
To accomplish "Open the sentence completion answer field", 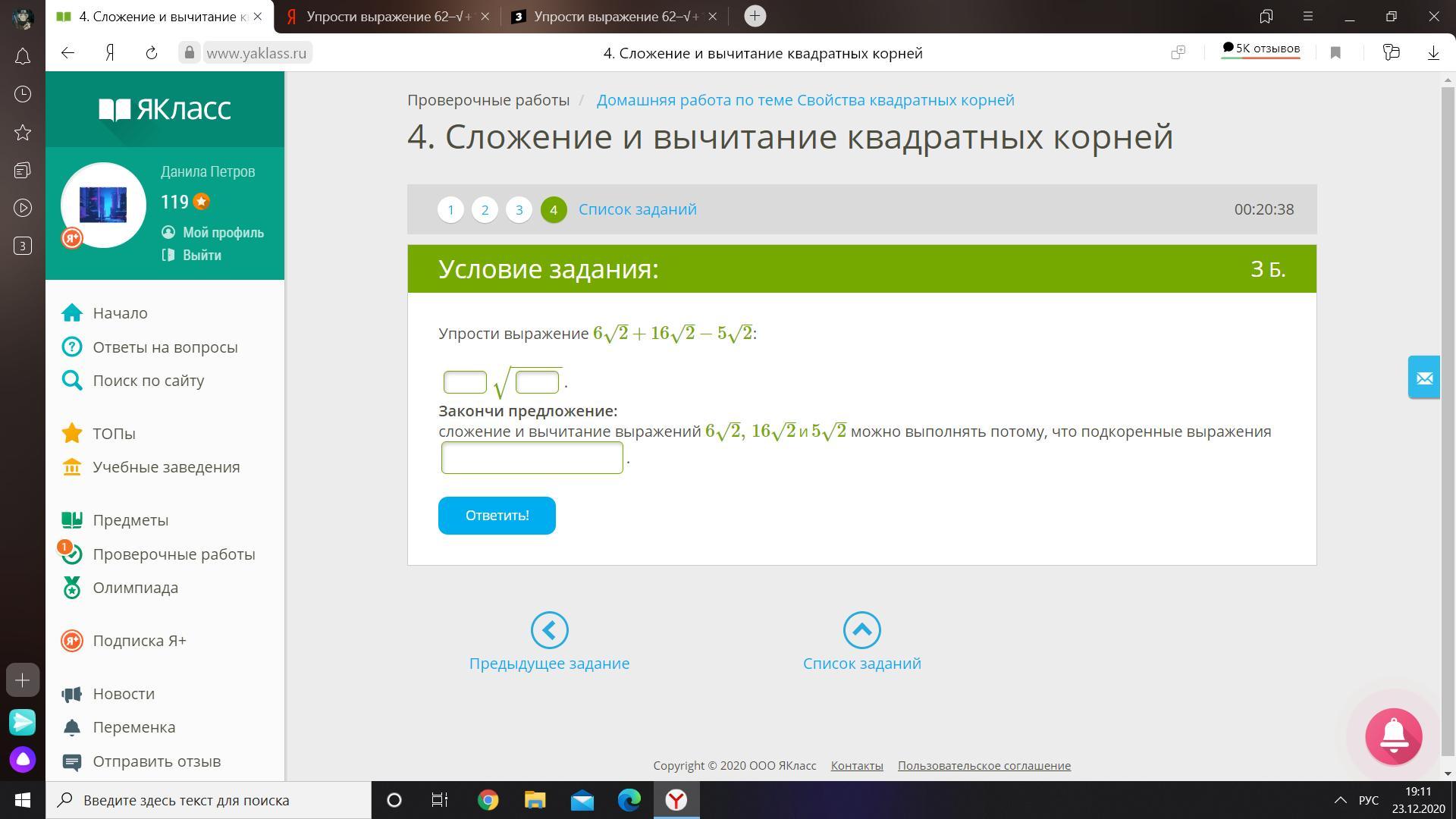I will click(532, 458).
